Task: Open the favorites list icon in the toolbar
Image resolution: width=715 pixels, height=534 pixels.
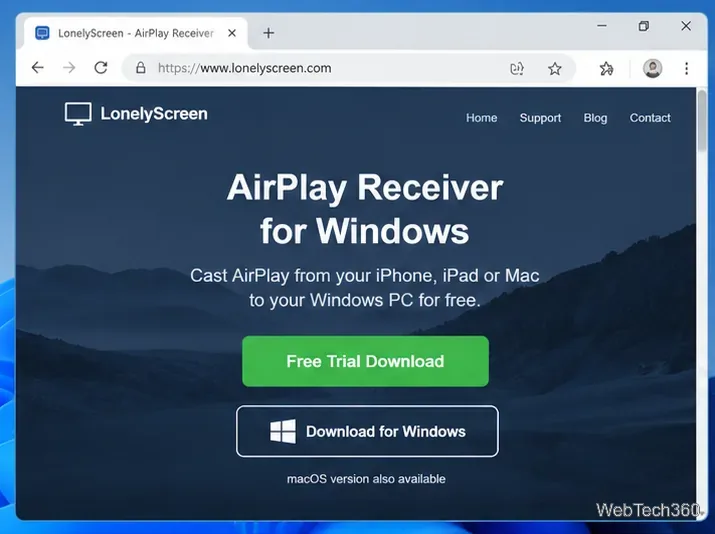Action: point(606,68)
